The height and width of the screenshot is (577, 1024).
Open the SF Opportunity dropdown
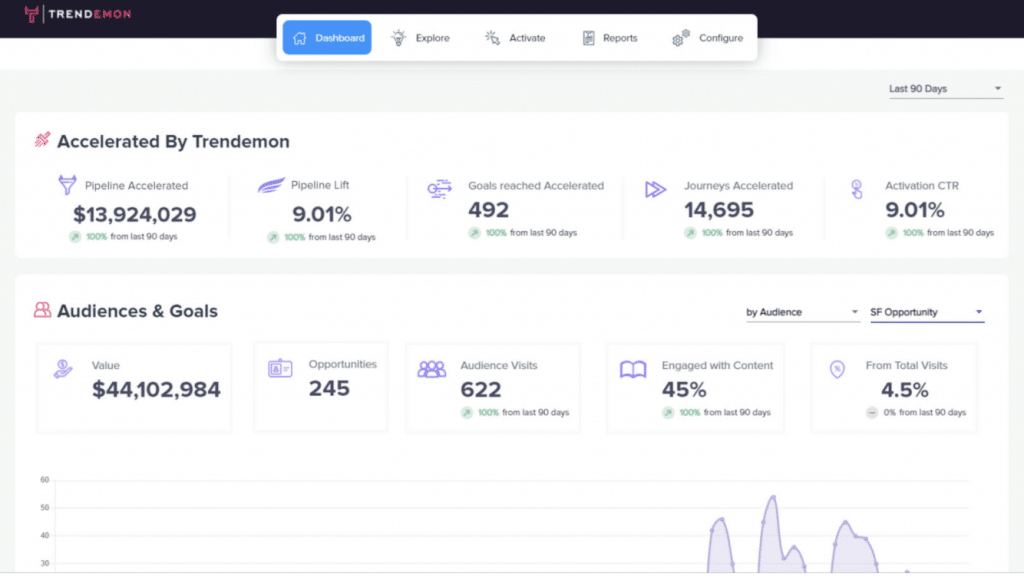click(926, 313)
